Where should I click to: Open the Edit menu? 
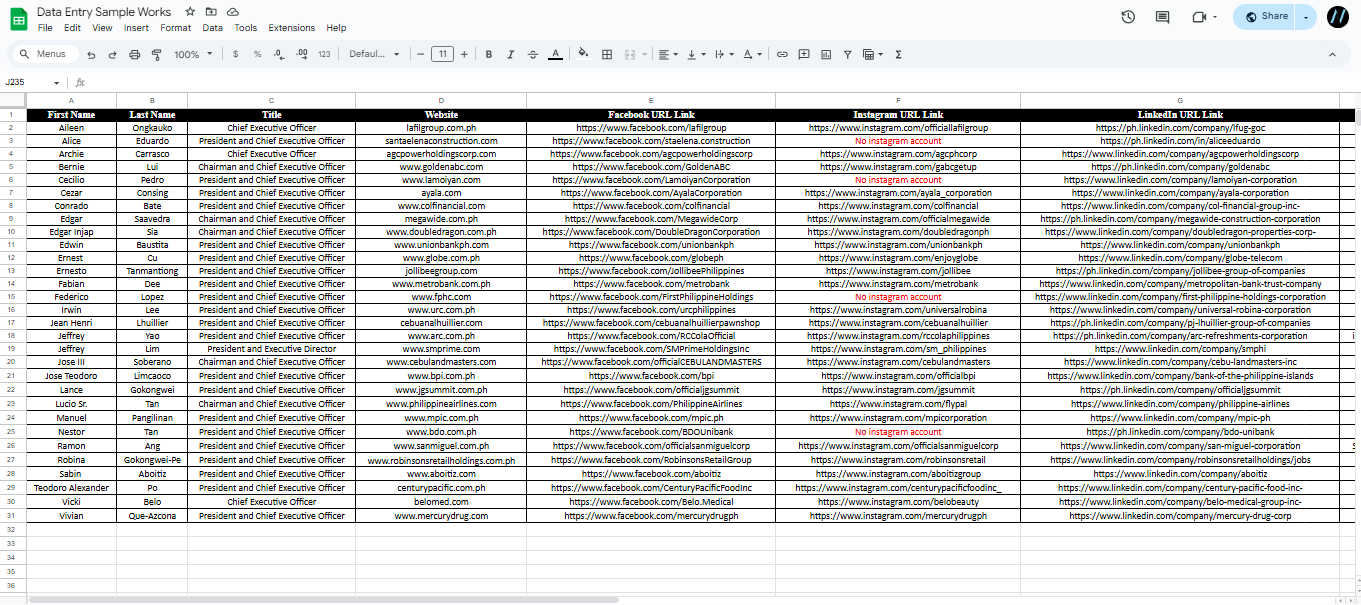(72, 28)
